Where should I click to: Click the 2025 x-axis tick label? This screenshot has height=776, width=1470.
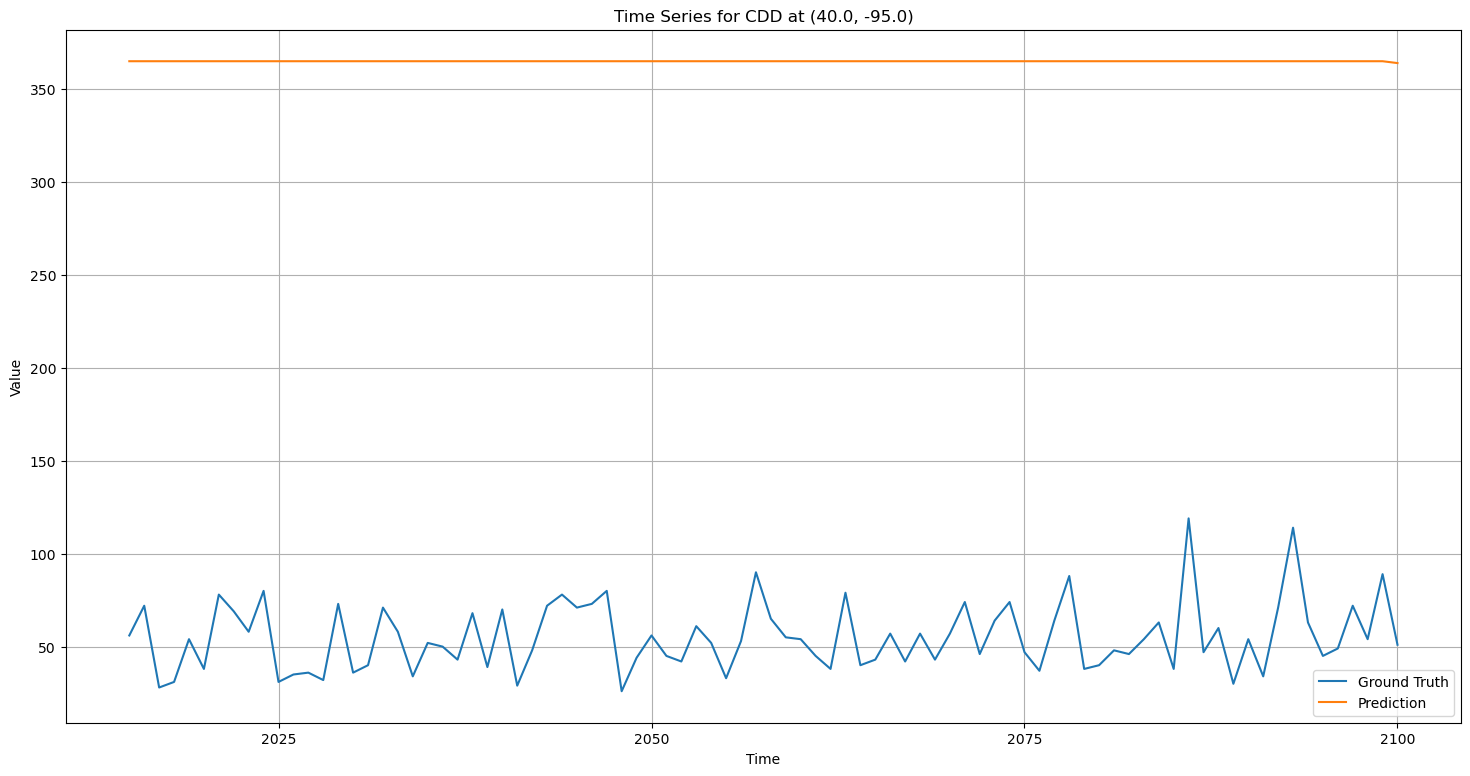279,739
